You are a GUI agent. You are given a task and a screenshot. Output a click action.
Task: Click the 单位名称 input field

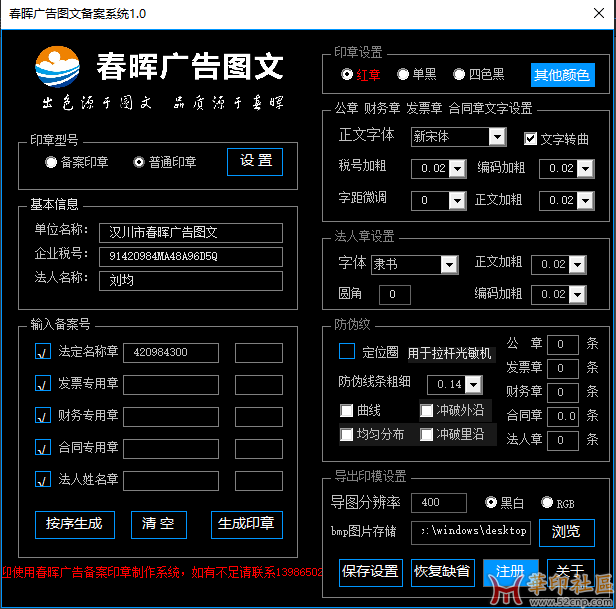pos(191,233)
